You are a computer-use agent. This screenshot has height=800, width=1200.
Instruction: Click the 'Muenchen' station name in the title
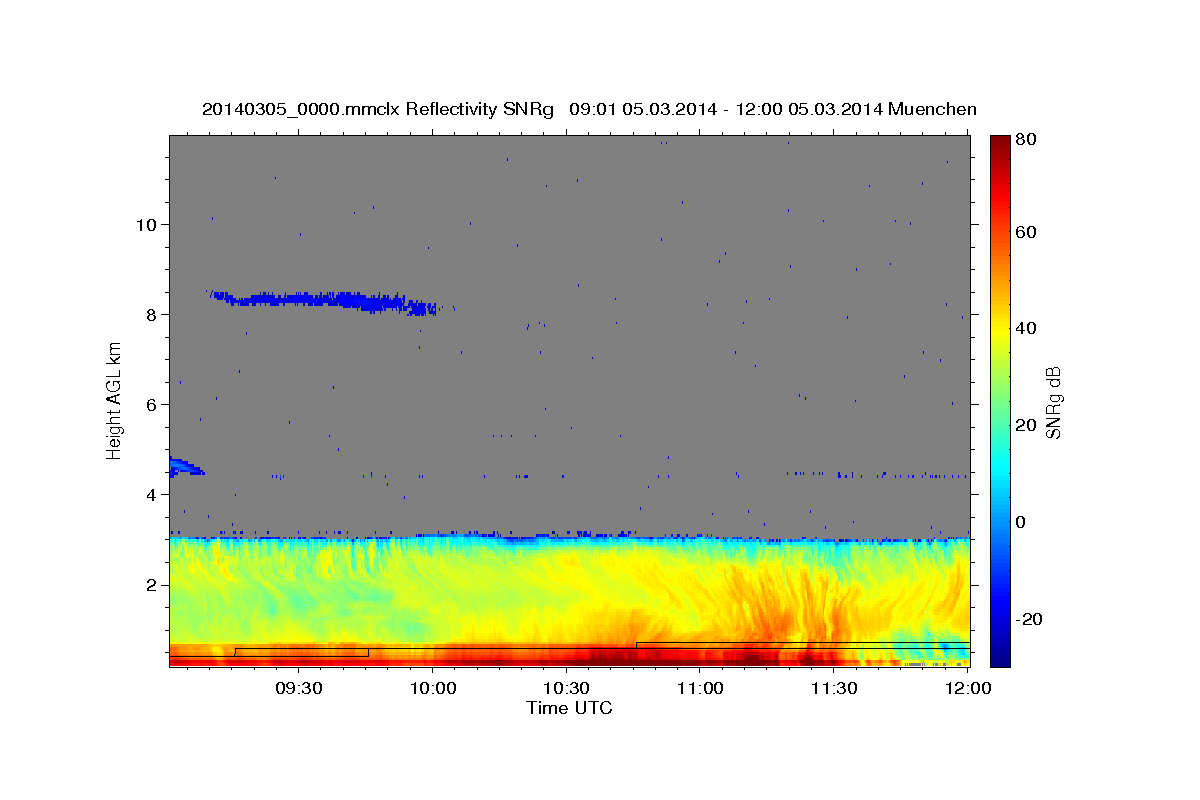coord(931,108)
